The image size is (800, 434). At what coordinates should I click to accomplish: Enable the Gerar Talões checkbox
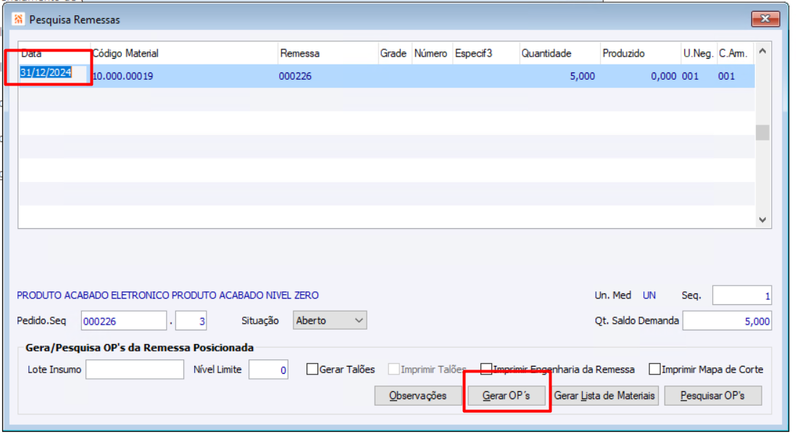click(x=312, y=369)
